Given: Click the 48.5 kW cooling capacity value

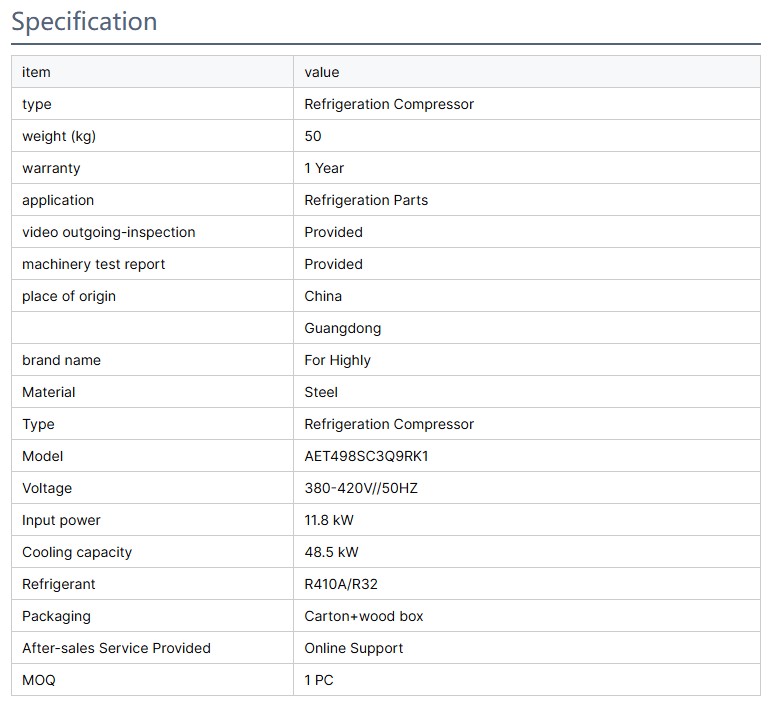Looking at the screenshot, I should click(331, 552).
